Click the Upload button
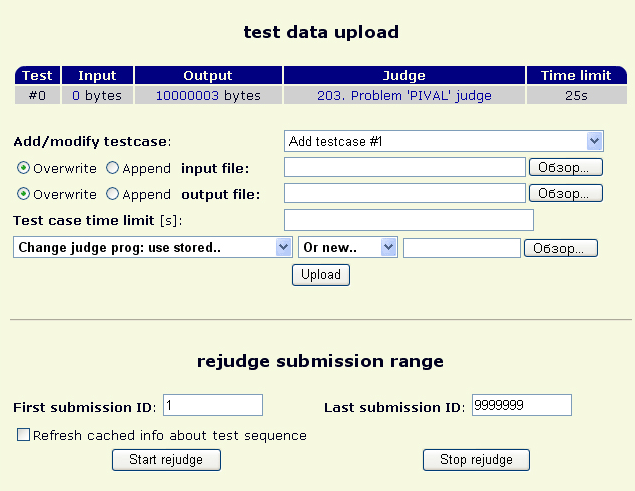Screen dimensions: 635x491 321,275
